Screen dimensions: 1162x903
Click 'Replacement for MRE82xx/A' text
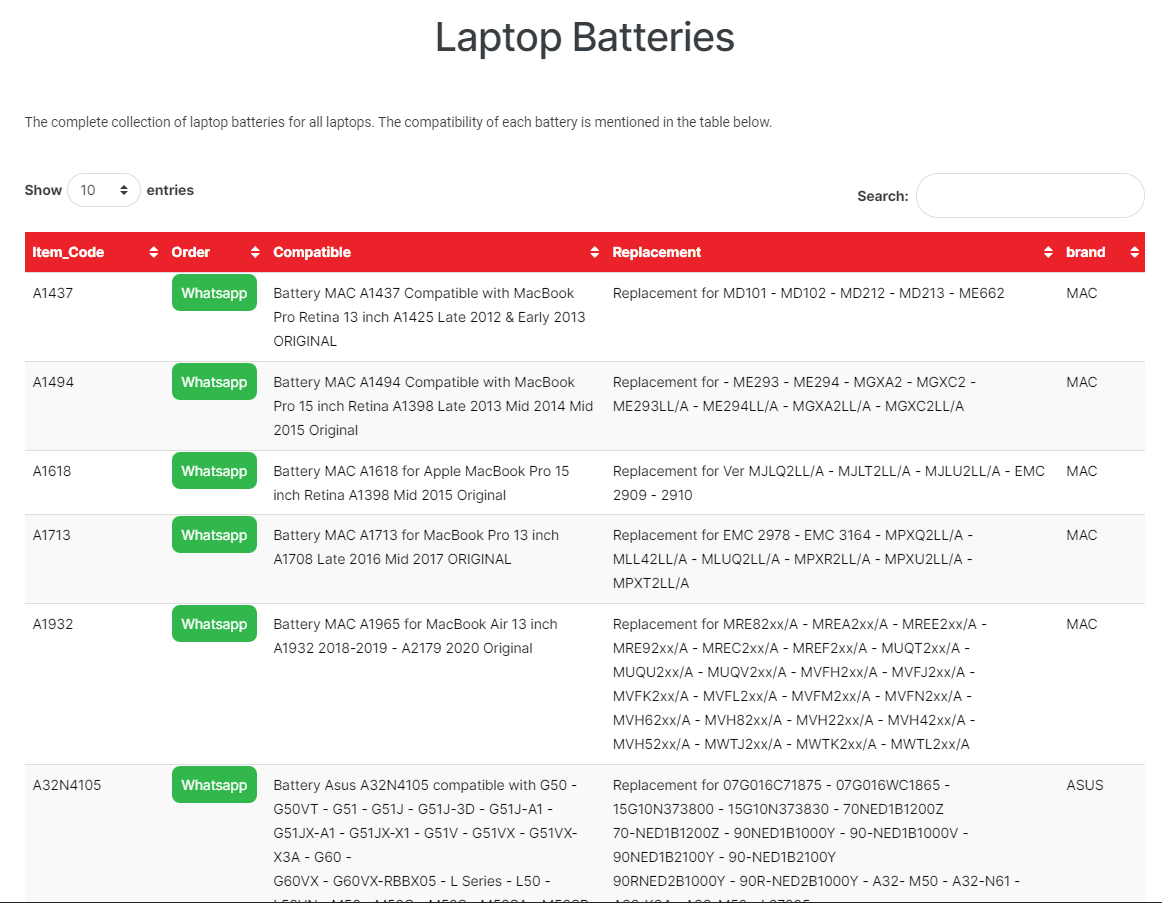pyautogui.click(x=800, y=684)
